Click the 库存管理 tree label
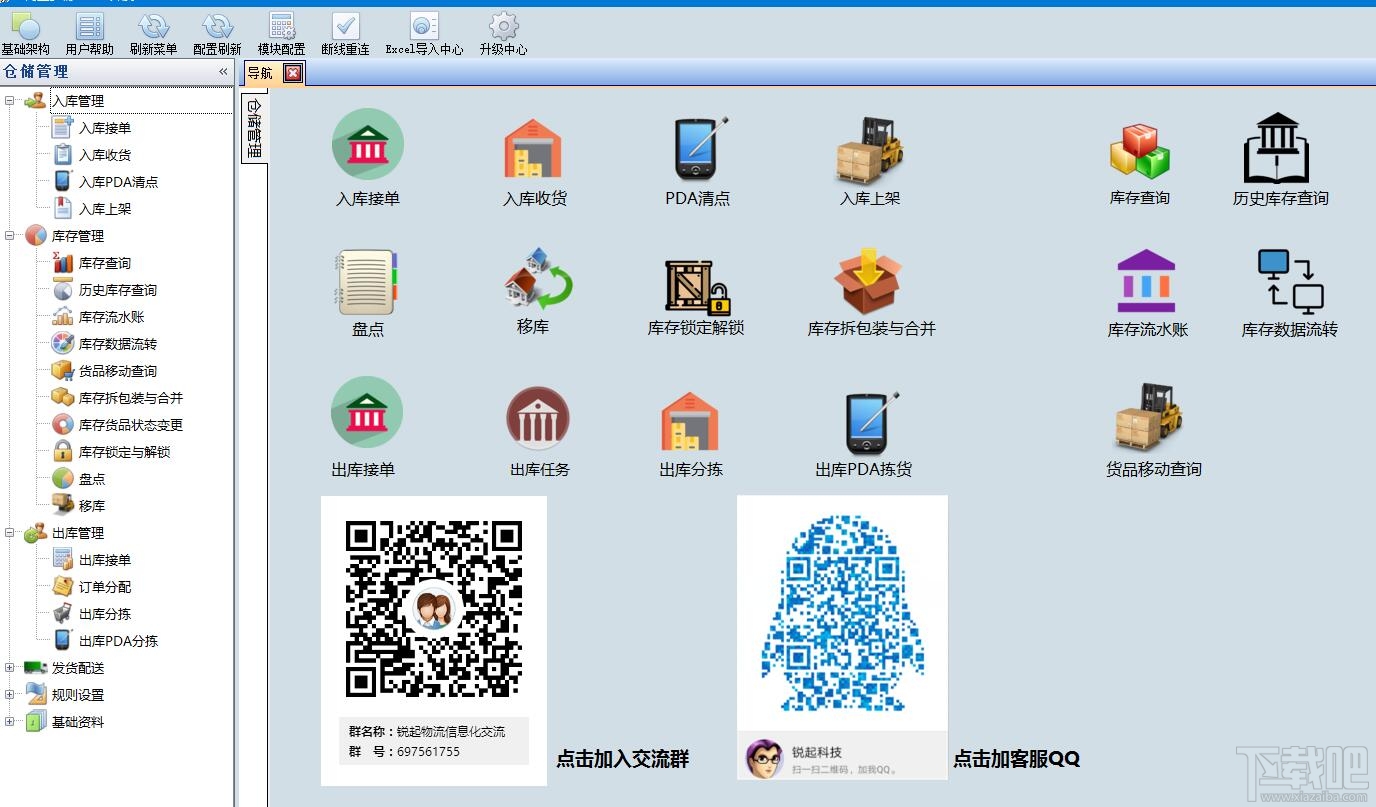The image size is (1376, 807). click(78, 236)
